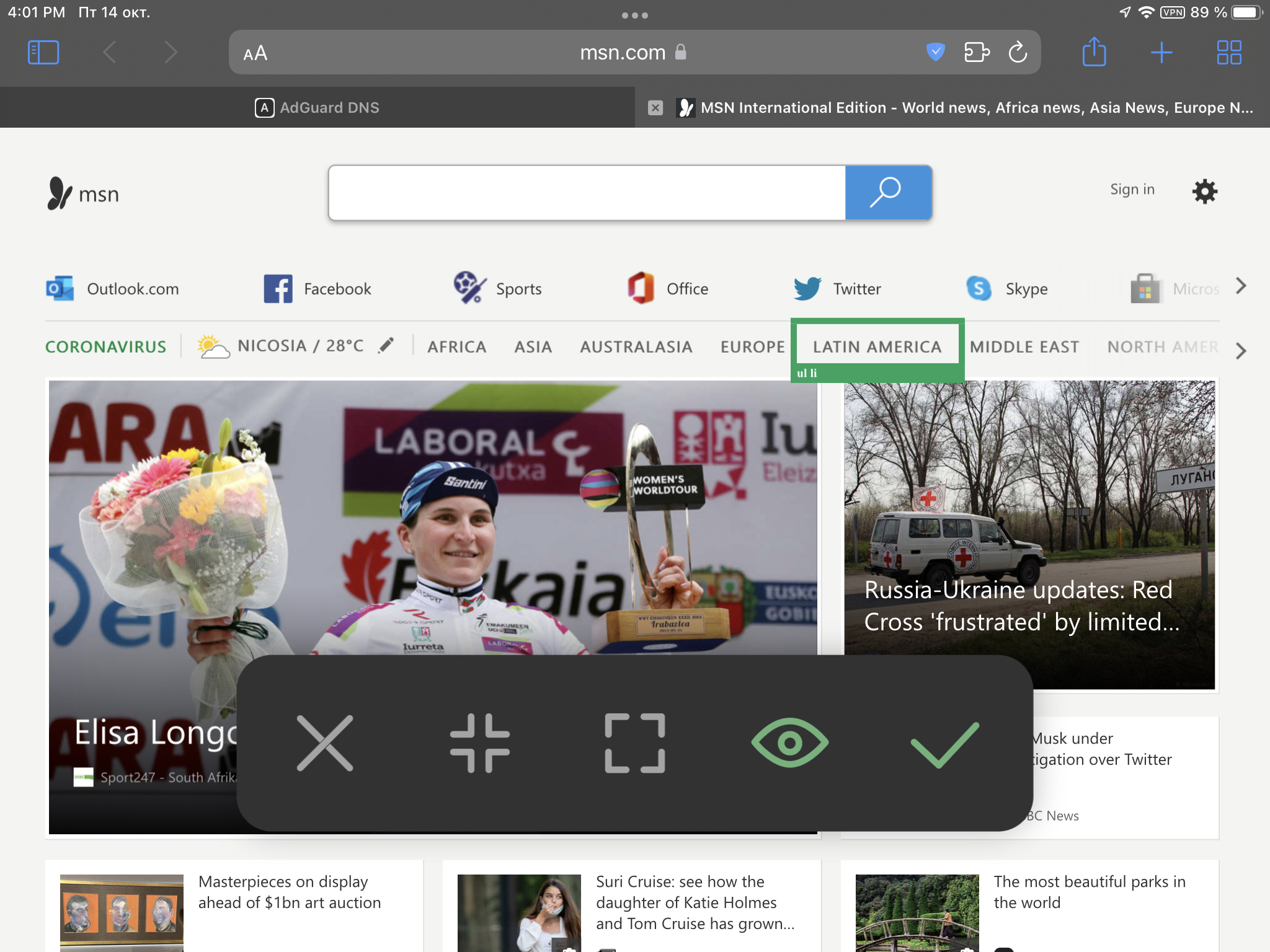The width and height of the screenshot is (1270, 952).
Task: Open the extensions puzzle icon
Action: (977, 52)
